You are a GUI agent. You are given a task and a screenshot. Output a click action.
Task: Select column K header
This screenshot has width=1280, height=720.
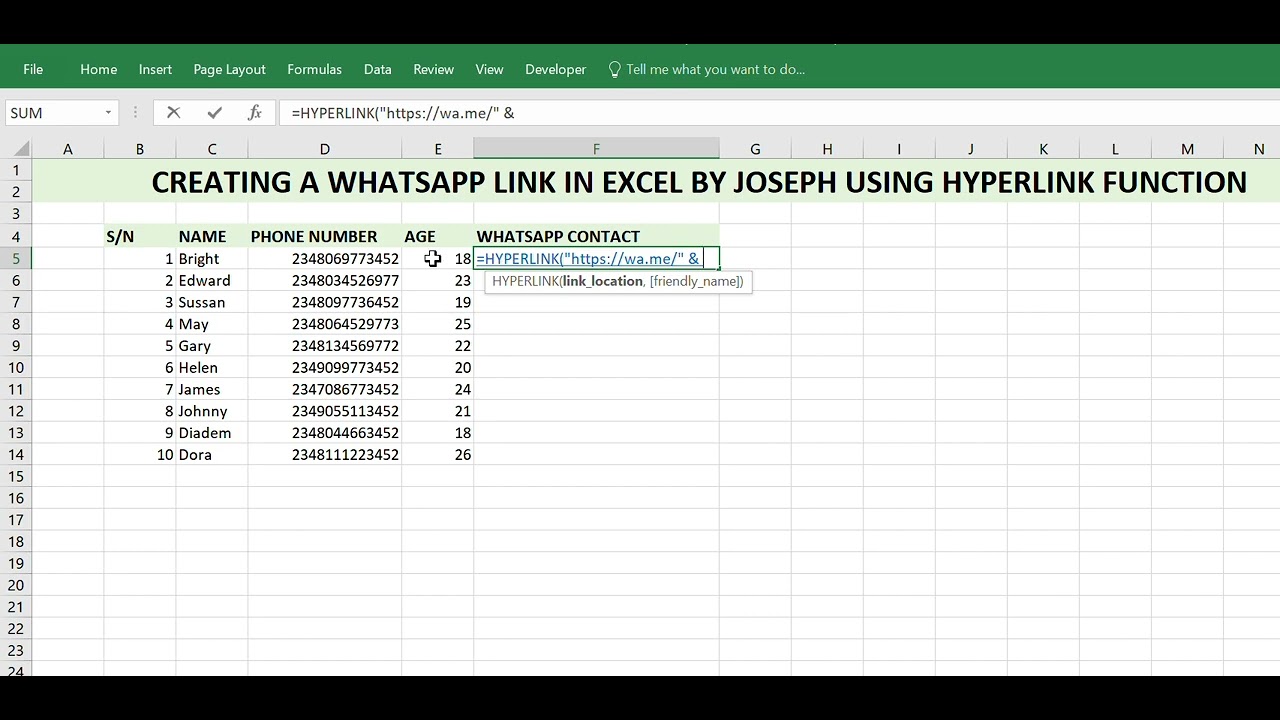(1043, 149)
